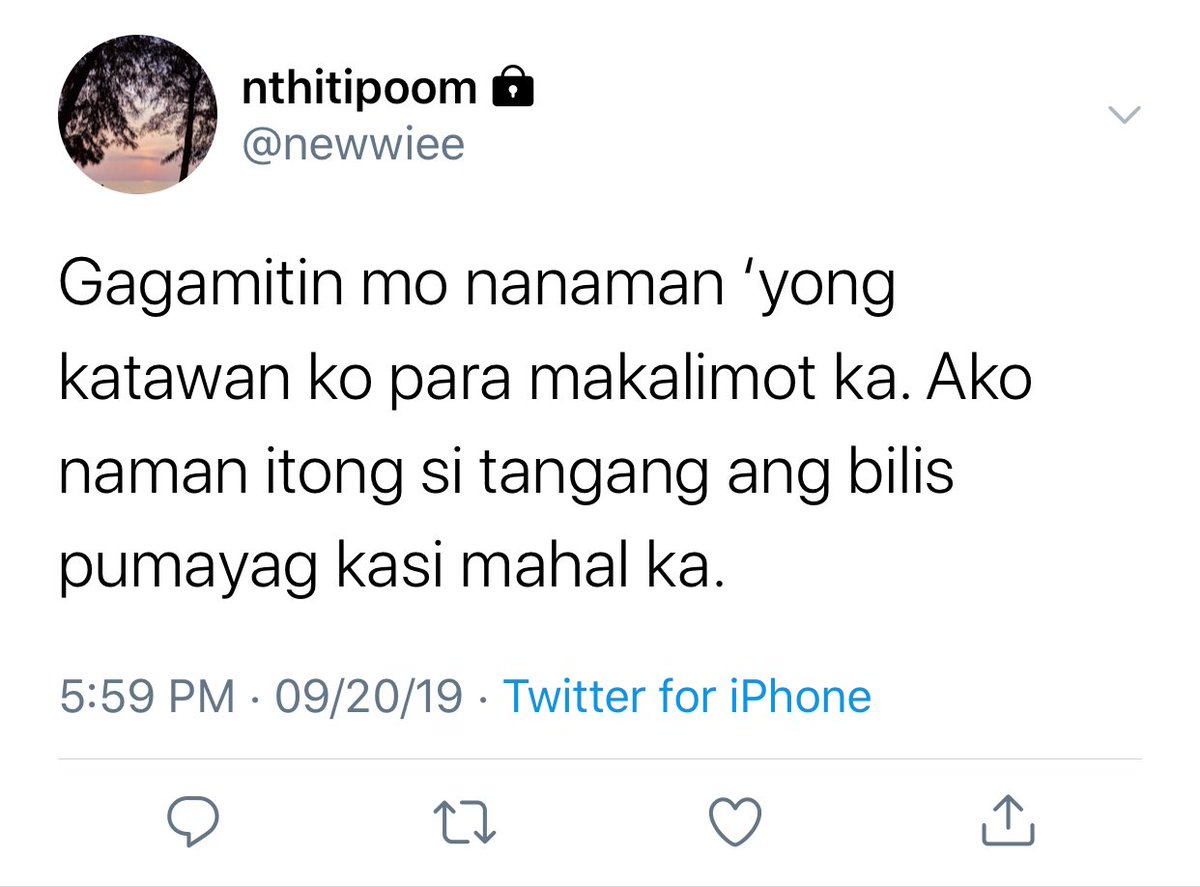
Task: Open the share tweet icon
Action: [x=1007, y=819]
